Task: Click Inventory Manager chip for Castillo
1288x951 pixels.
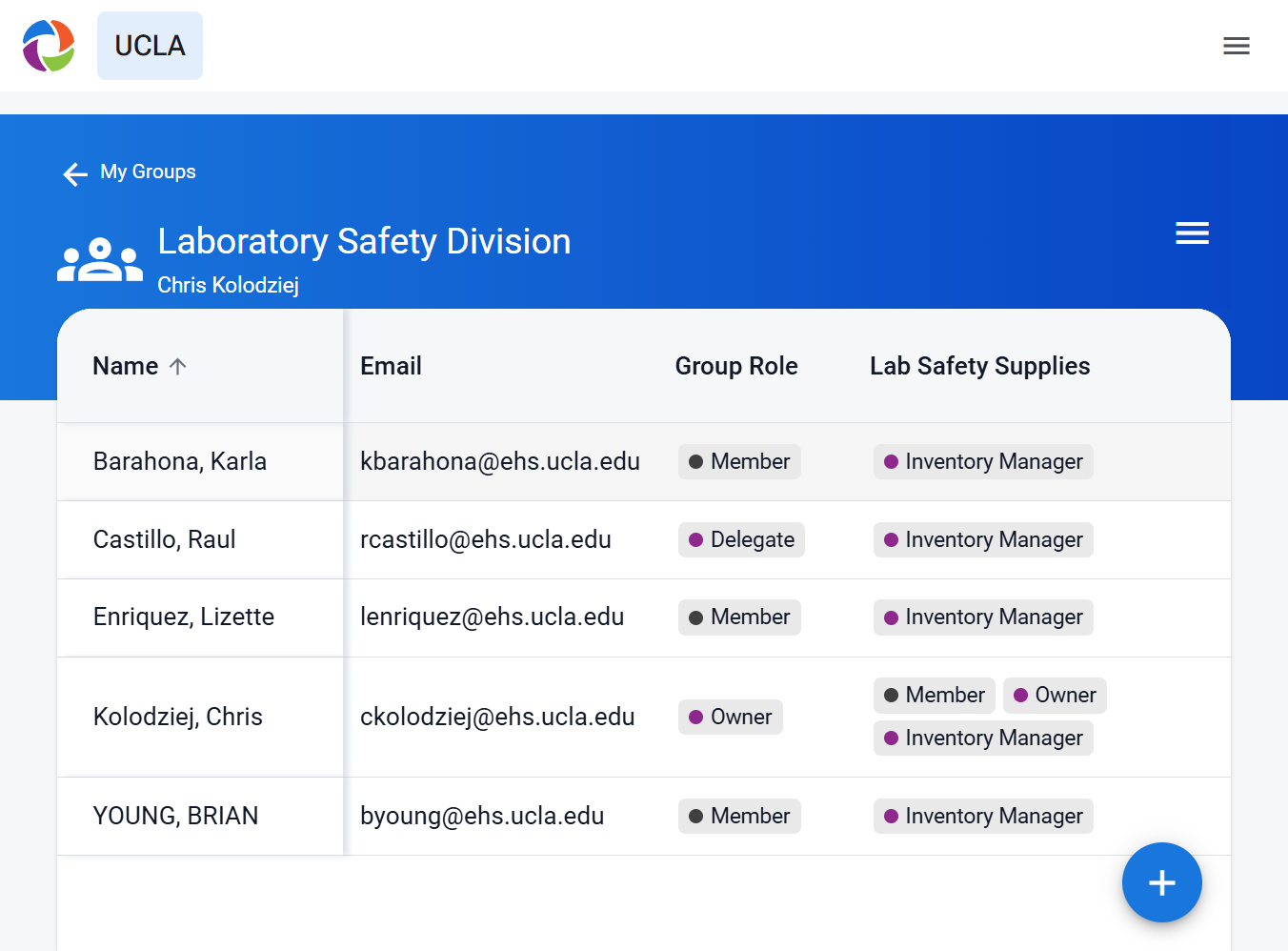Action: coord(983,539)
